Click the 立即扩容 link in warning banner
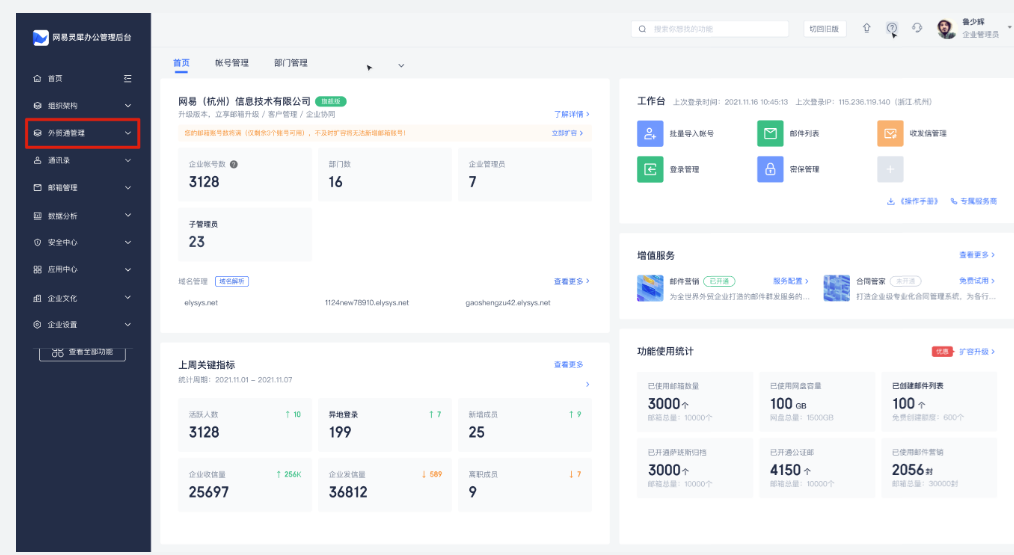Screen dimensions: 1014x555 [567, 133]
